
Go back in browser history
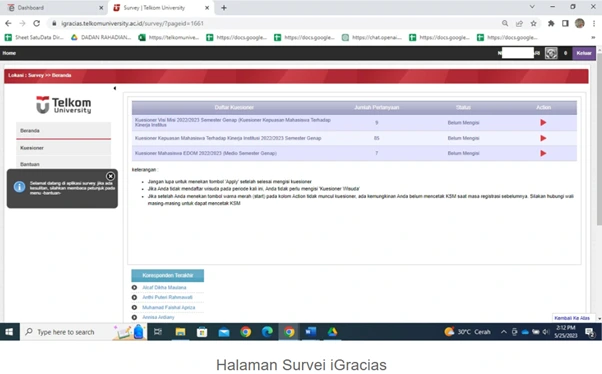point(8,23)
